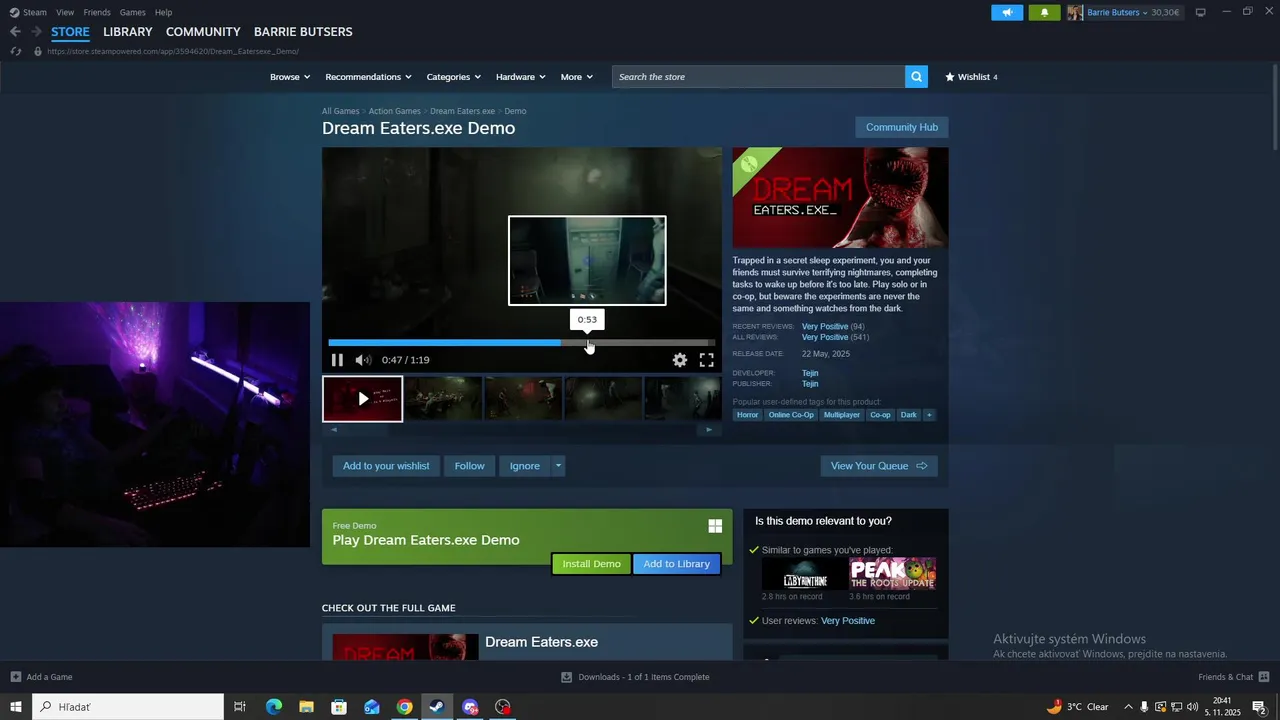Click the Add a Game plus icon

[x=15, y=677]
